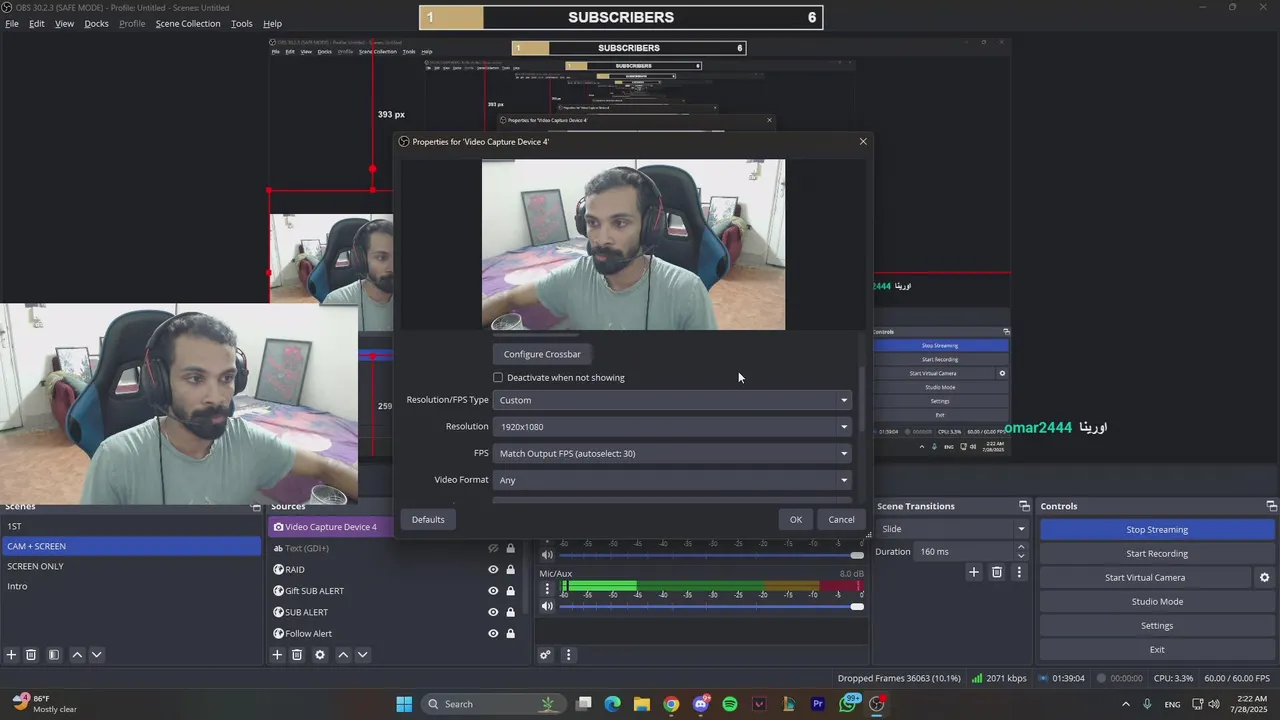Open Premiere Pro from the taskbar
This screenshot has width=1280, height=720.
(818, 704)
